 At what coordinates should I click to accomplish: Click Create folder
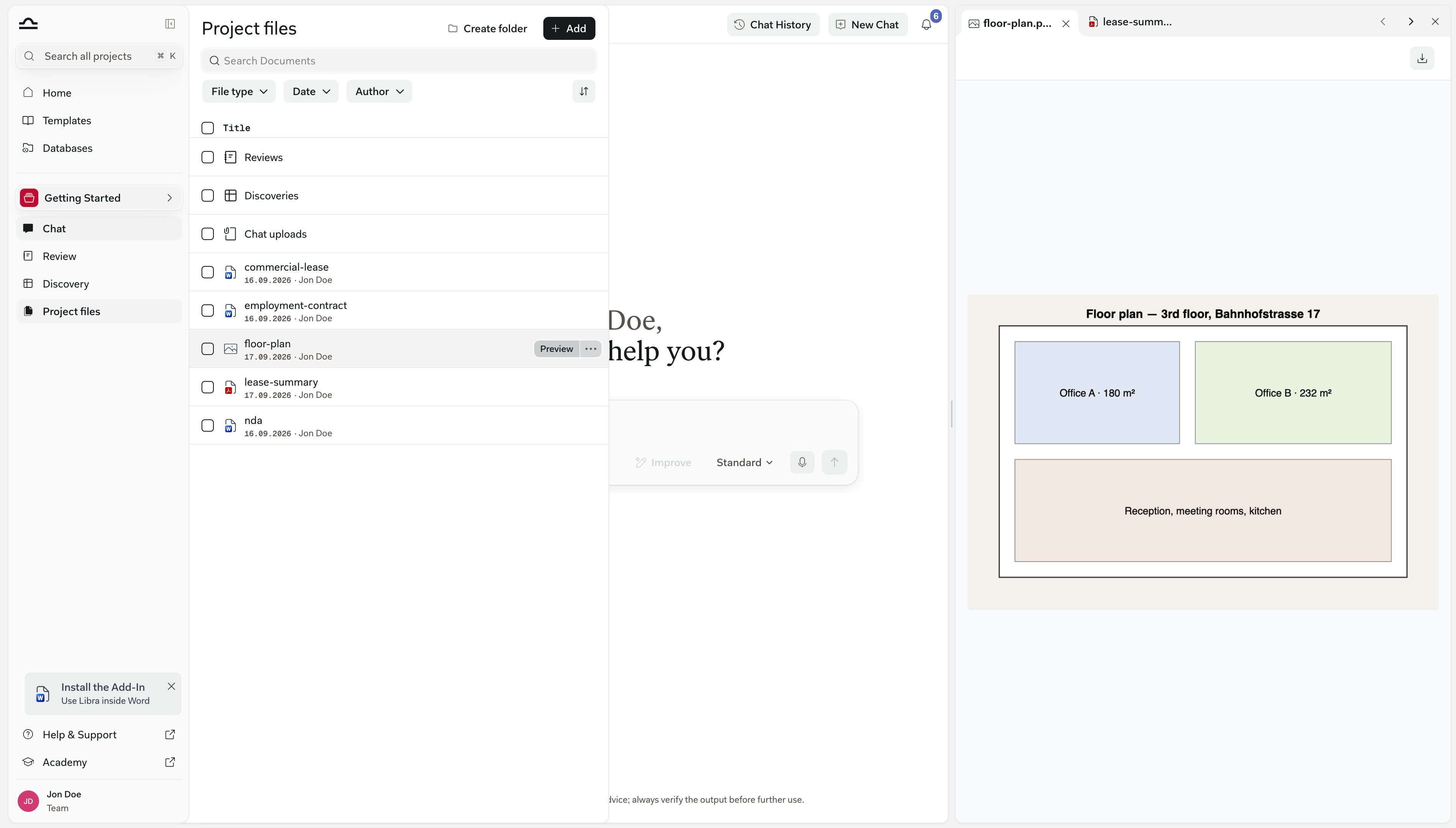coord(488,28)
